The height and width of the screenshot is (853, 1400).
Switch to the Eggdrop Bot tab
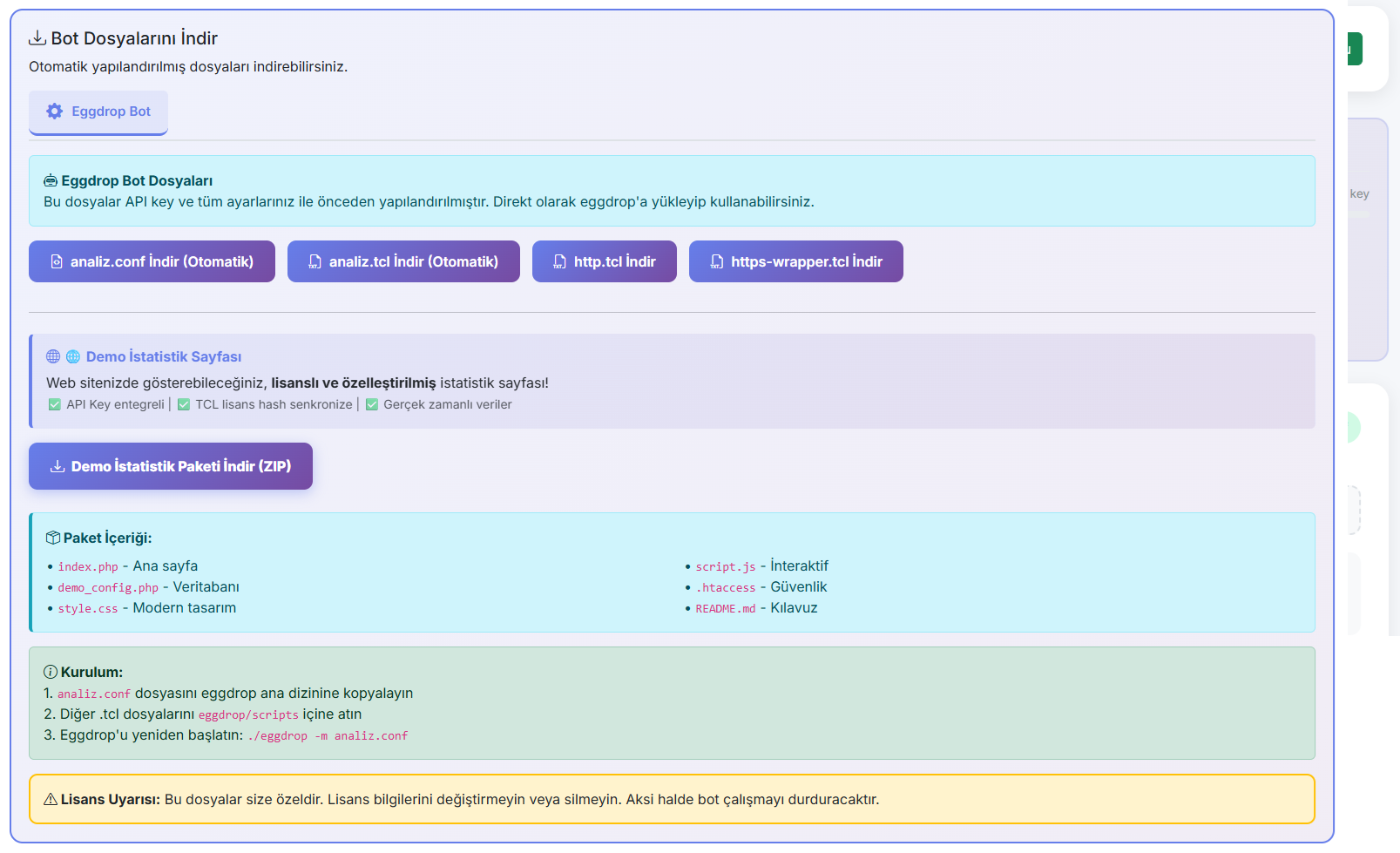click(98, 112)
